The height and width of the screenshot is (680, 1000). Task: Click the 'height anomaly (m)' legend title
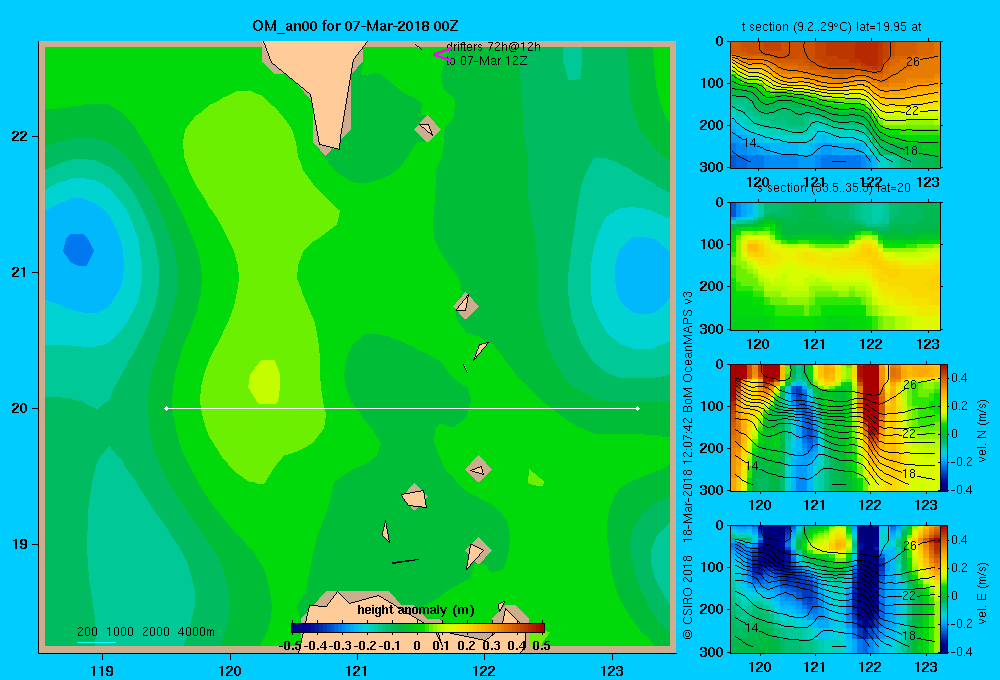[x=416, y=610]
